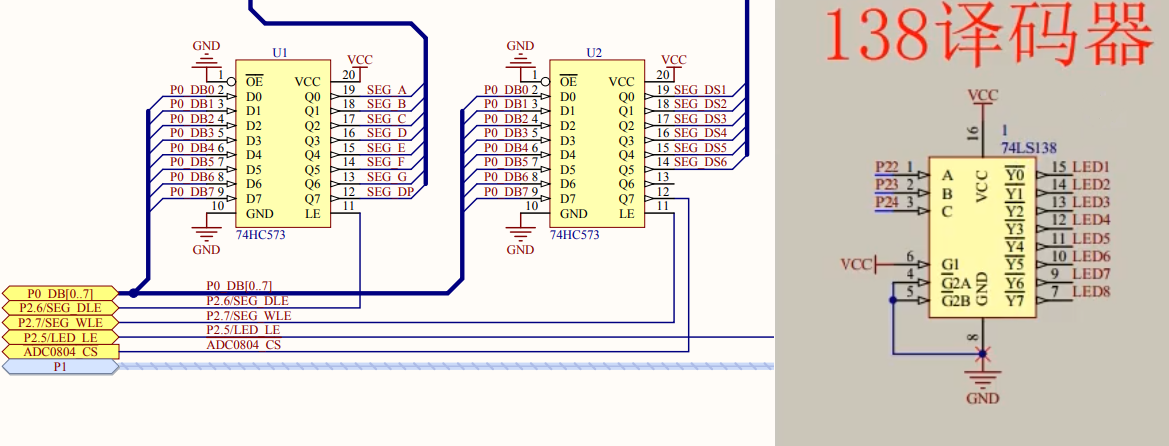Click the U1 designator label

click(x=280, y=53)
